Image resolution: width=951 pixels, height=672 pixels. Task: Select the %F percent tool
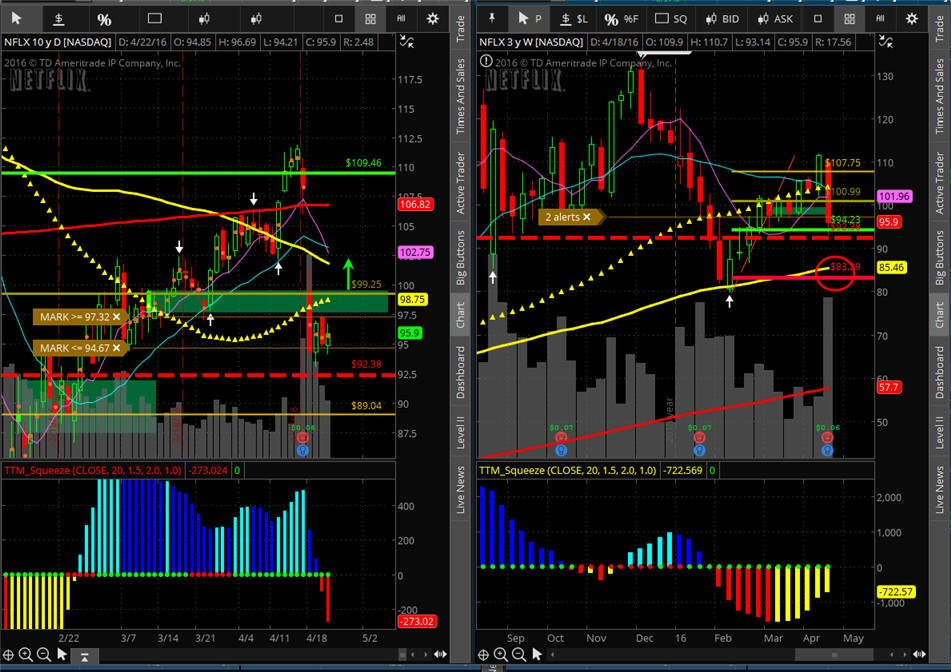[622, 19]
